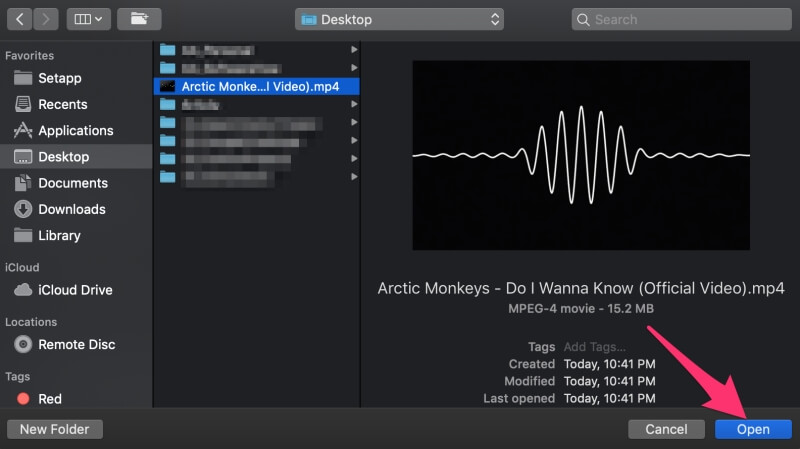Click the magnifying glass search icon
This screenshot has width=800, height=449.
click(x=583, y=20)
